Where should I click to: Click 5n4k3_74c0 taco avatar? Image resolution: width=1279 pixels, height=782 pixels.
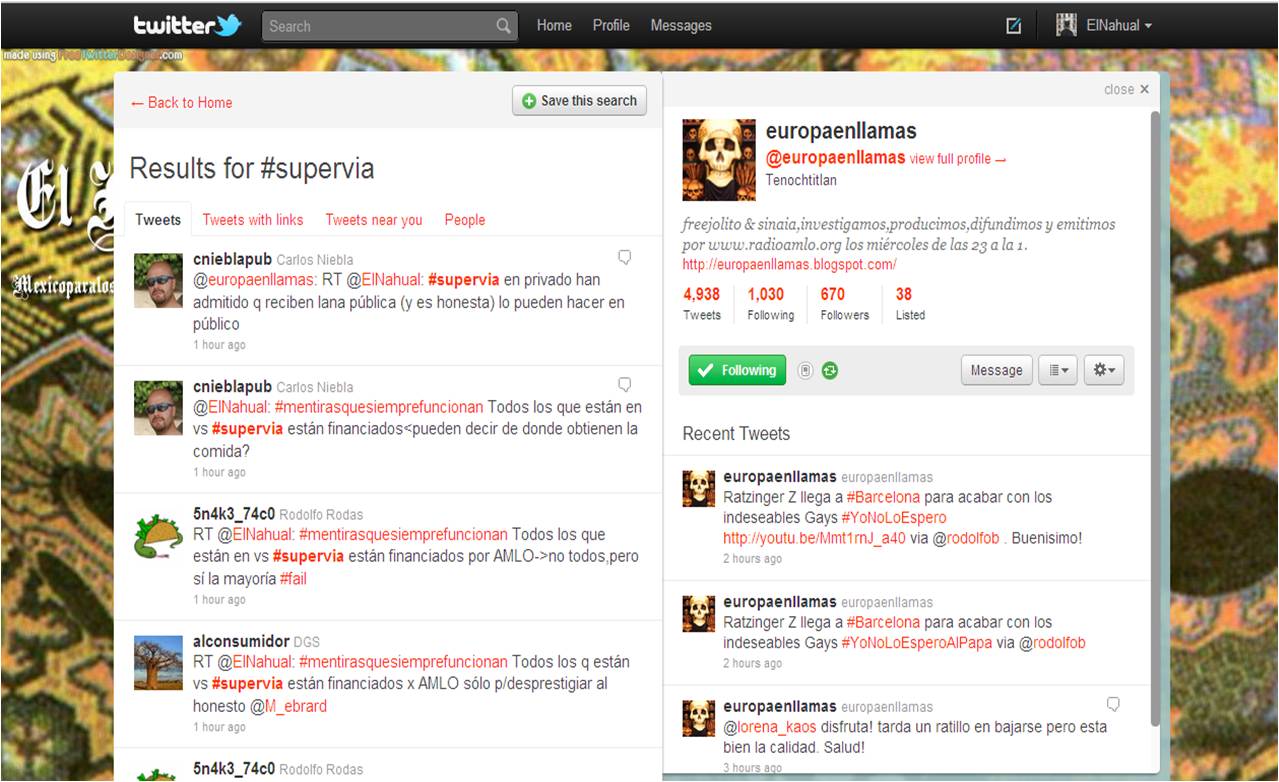(x=158, y=534)
